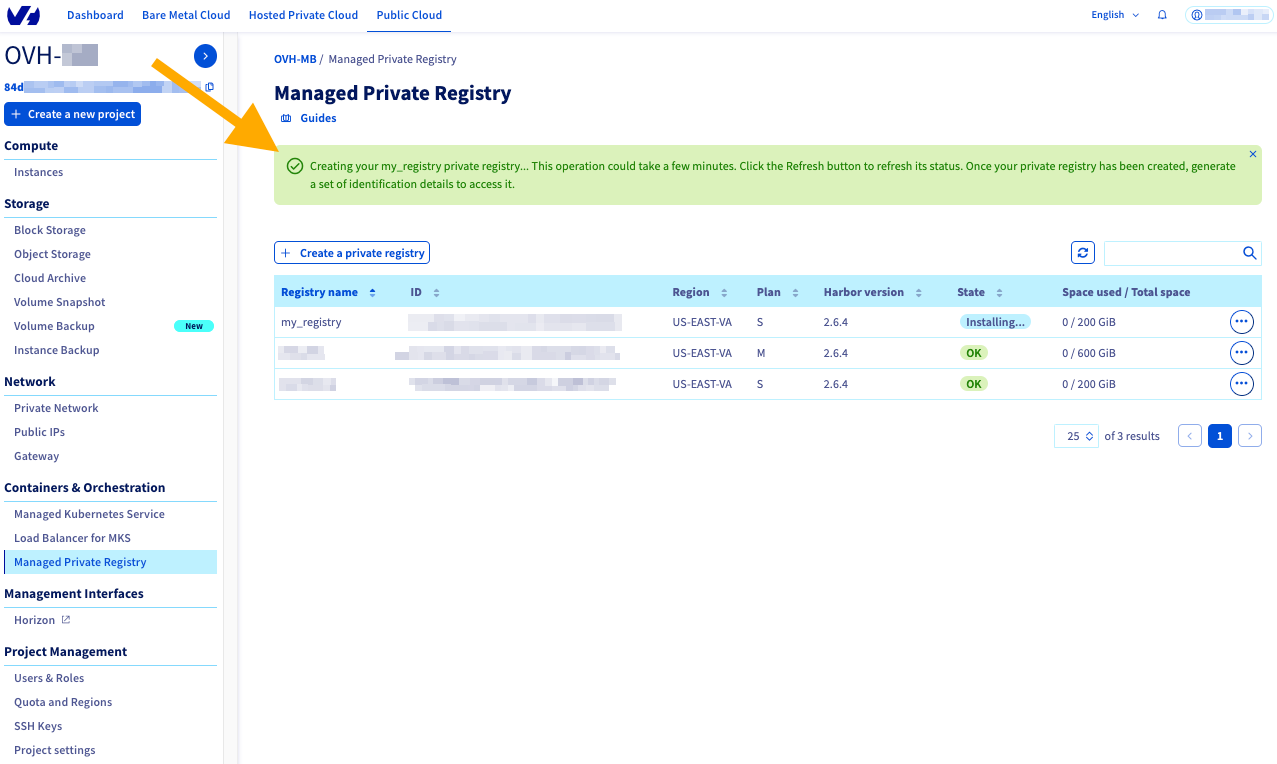Open the English language dropdown

tap(1115, 15)
